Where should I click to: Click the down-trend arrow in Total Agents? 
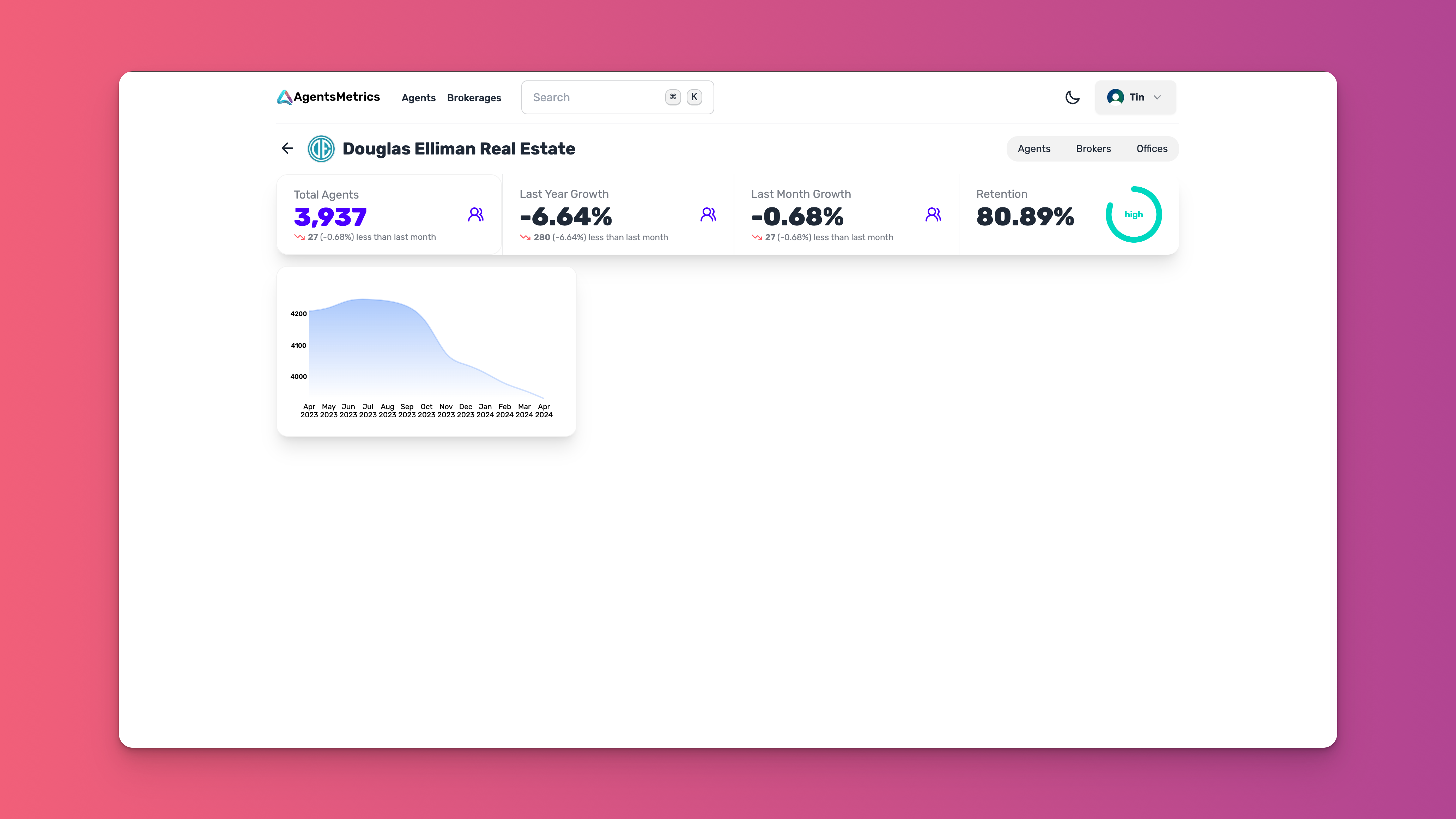click(x=299, y=237)
